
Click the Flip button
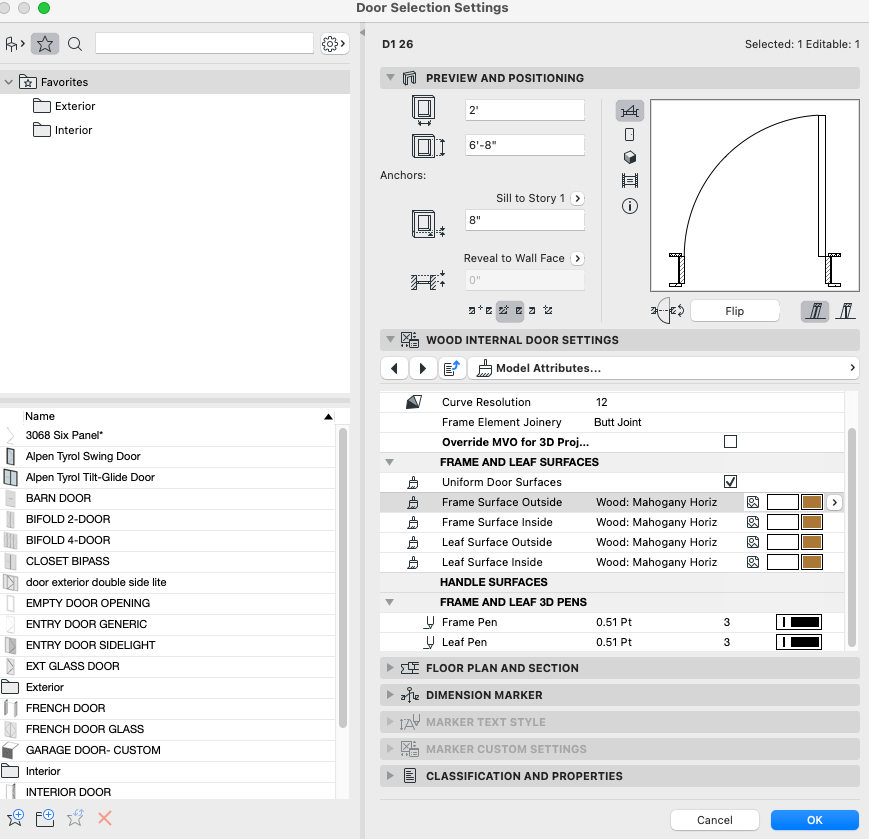[x=735, y=311]
